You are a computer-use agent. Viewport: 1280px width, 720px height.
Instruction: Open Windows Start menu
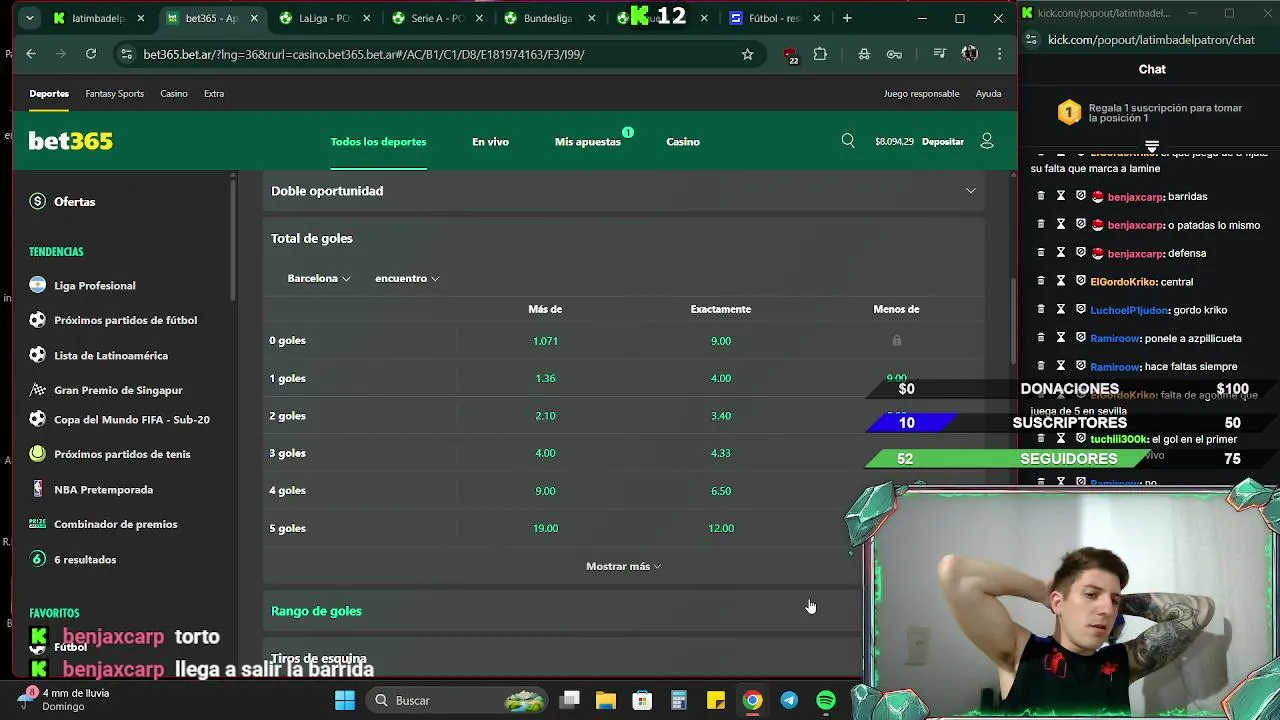345,700
